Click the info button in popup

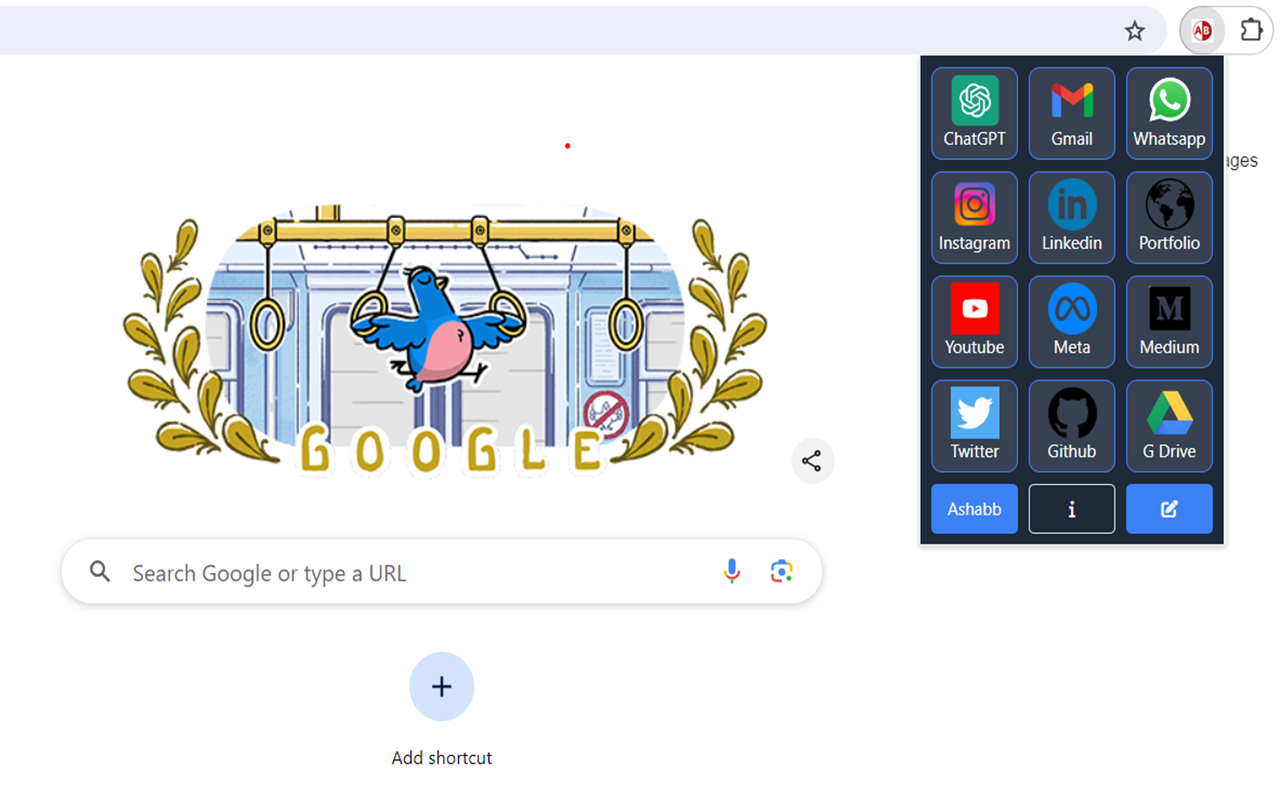click(x=1071, y=509)
